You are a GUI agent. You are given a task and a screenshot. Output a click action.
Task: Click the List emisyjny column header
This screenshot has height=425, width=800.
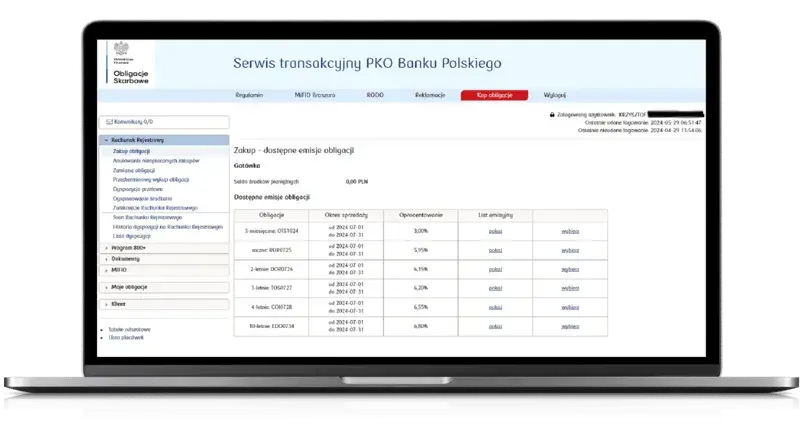coord(495,215)
